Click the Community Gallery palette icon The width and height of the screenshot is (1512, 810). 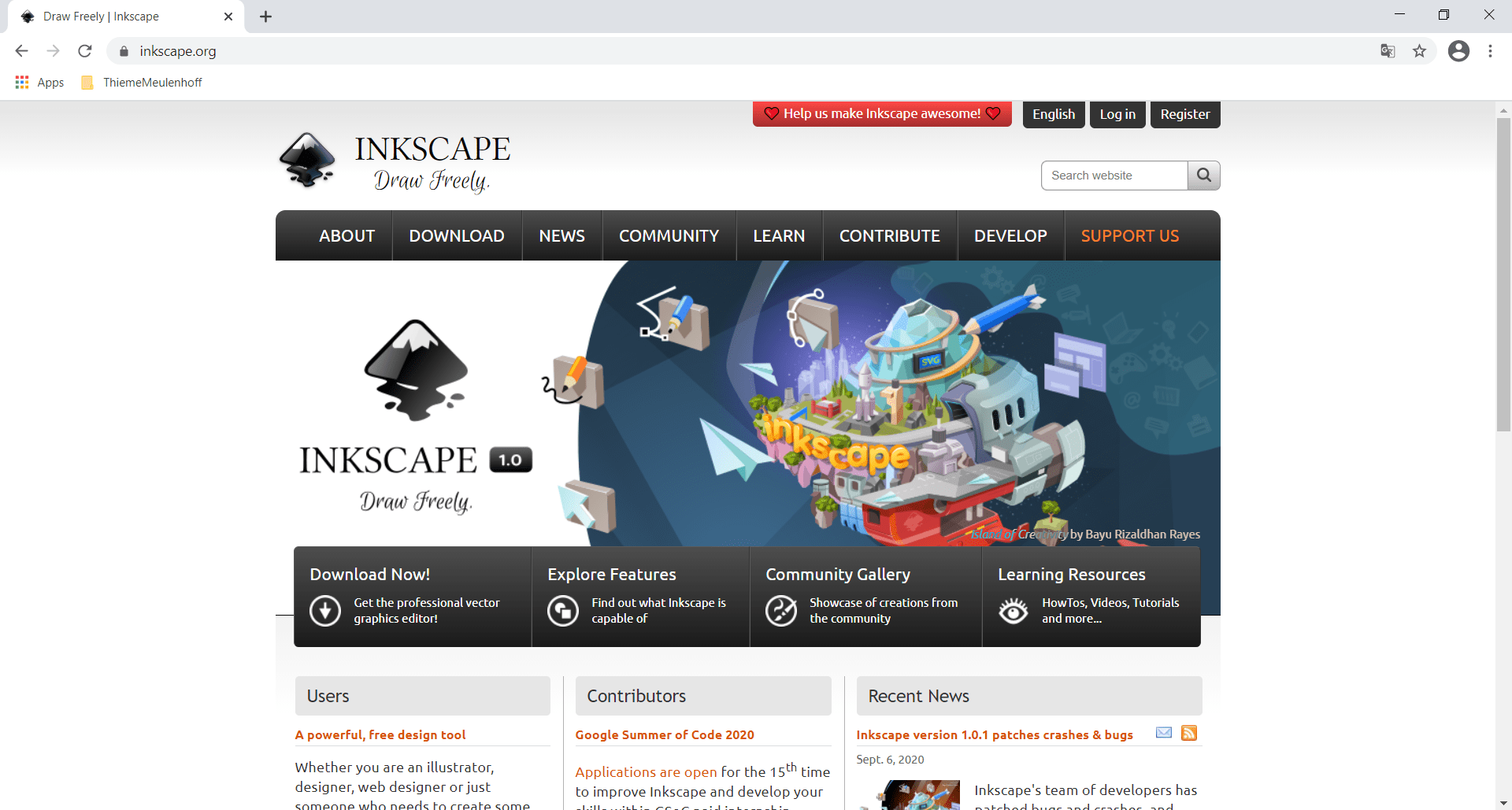pos(780,610)
